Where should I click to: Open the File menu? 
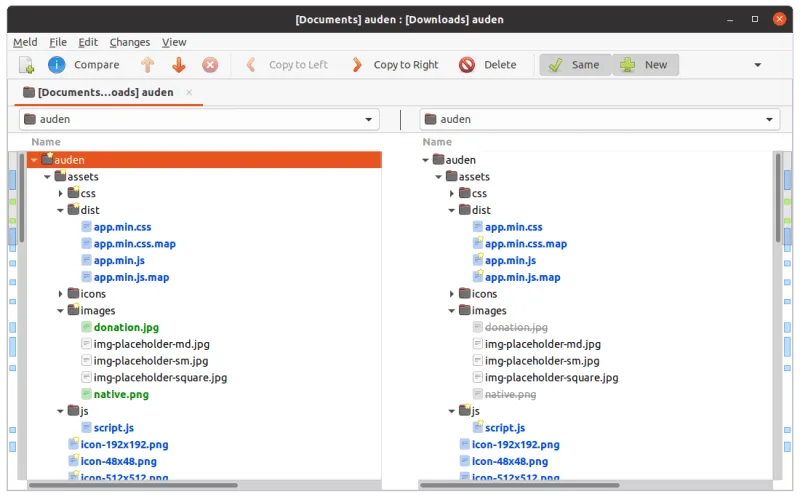tap(58, 42)
